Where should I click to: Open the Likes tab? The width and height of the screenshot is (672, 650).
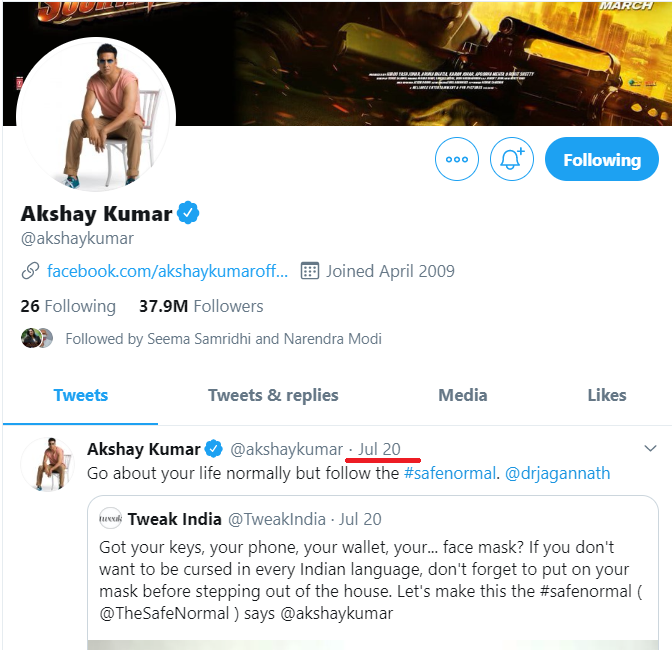tap(606, 395)
